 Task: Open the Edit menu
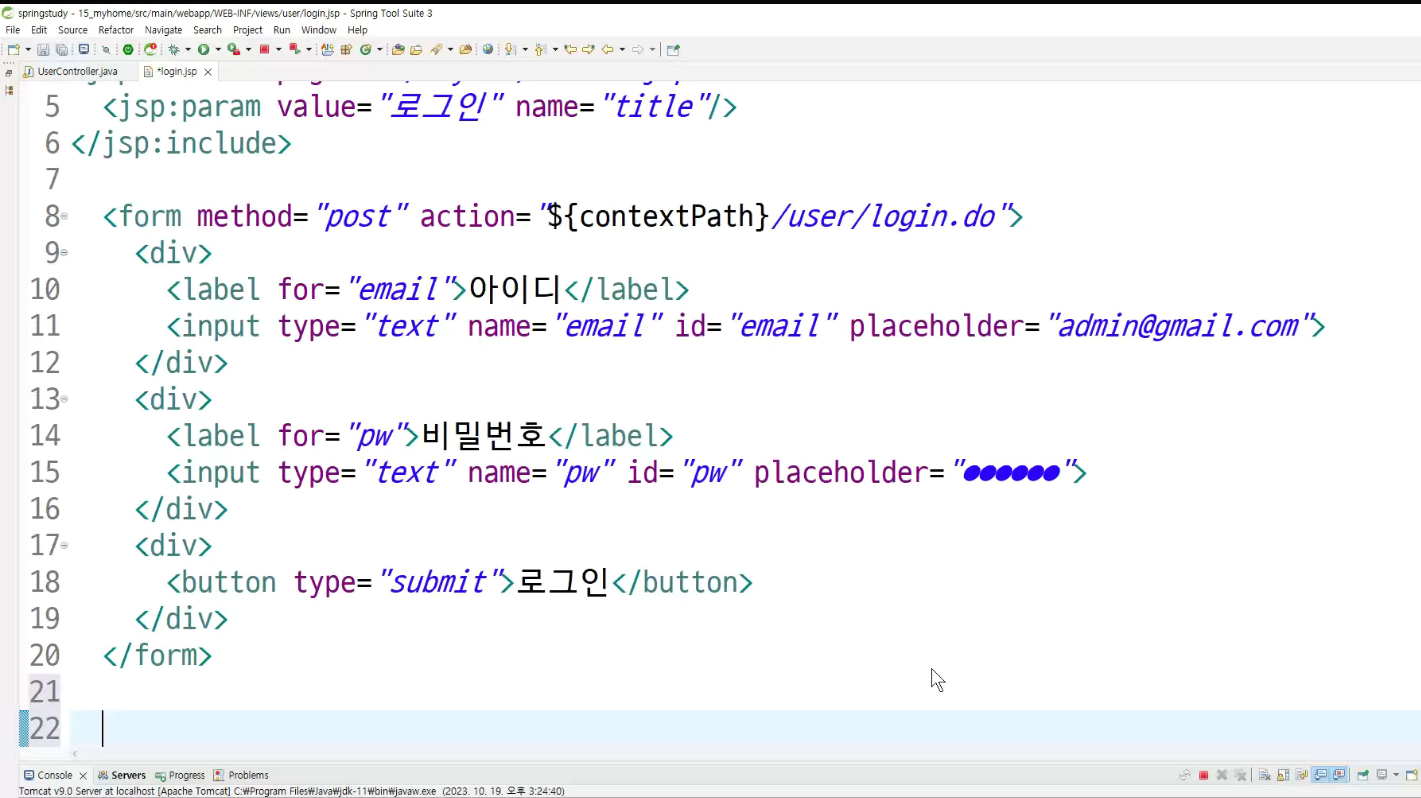(x=39, y=30)
